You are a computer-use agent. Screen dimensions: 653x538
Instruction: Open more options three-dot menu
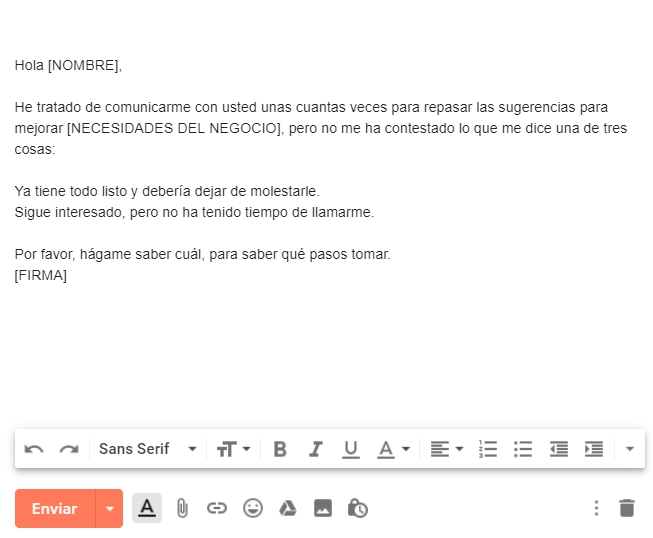(596, 508)
